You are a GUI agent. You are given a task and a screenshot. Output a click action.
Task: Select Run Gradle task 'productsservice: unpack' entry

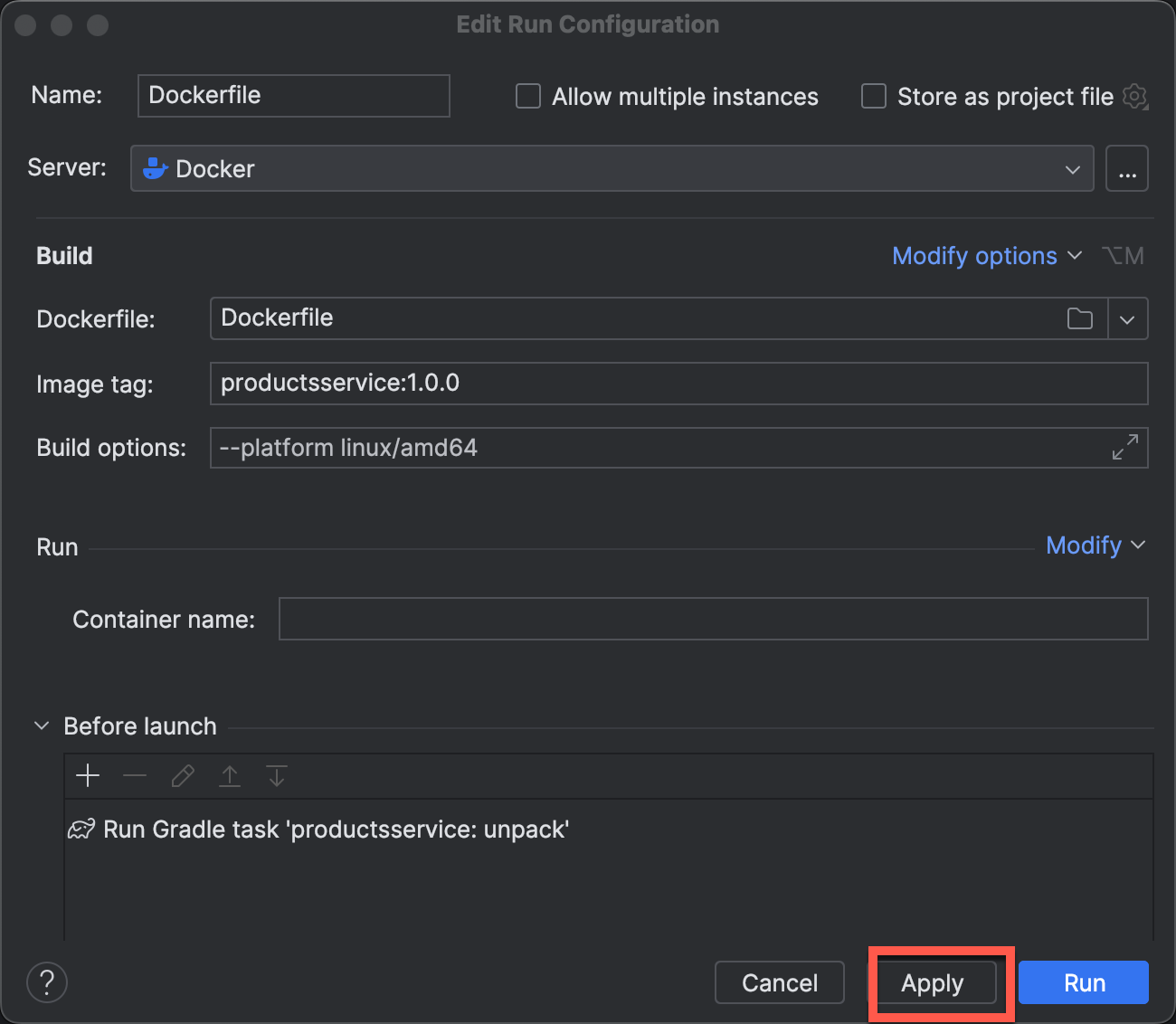(609, 830)
